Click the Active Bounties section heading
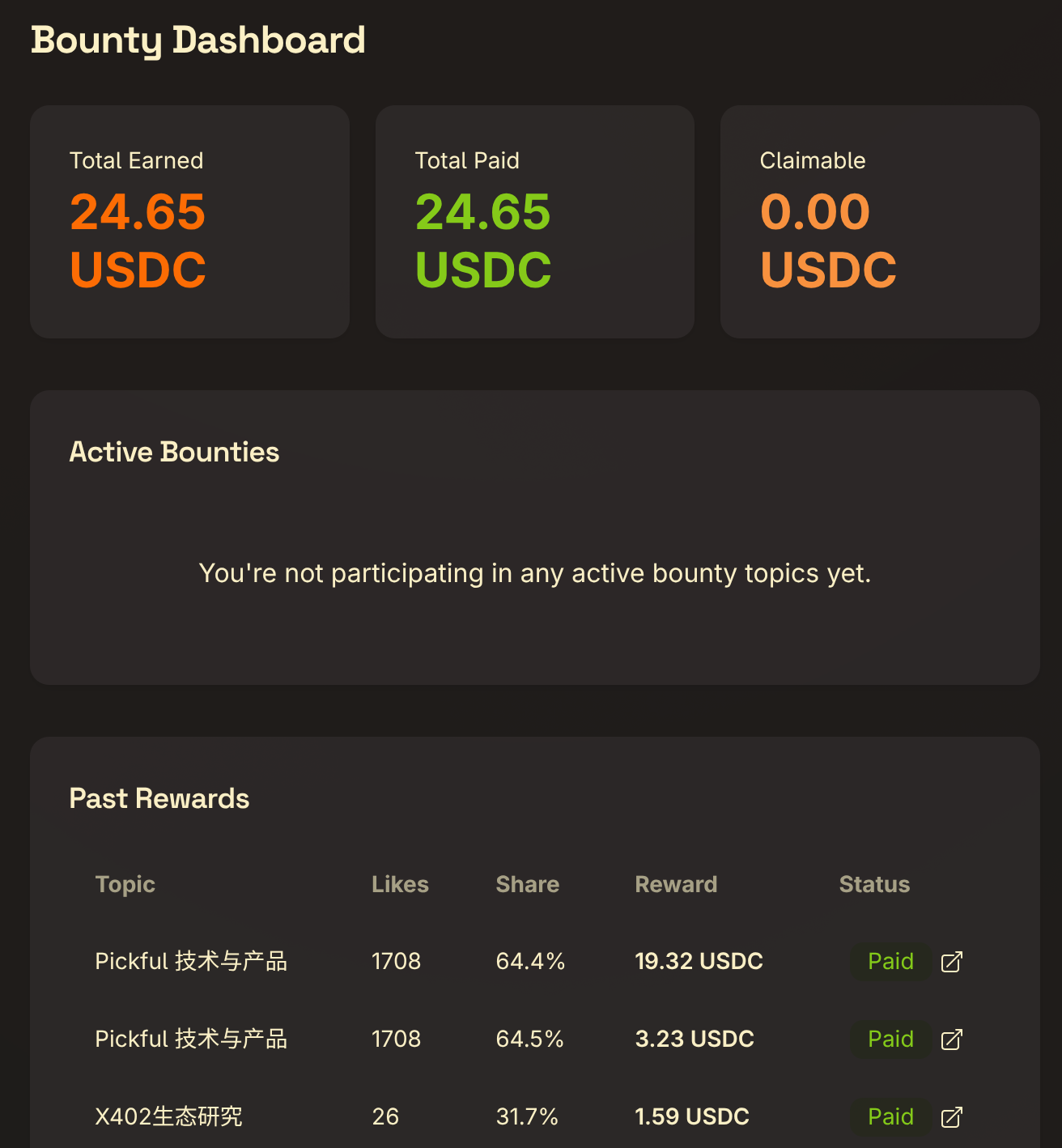The image size is (1062, 1148). (174, 452)
